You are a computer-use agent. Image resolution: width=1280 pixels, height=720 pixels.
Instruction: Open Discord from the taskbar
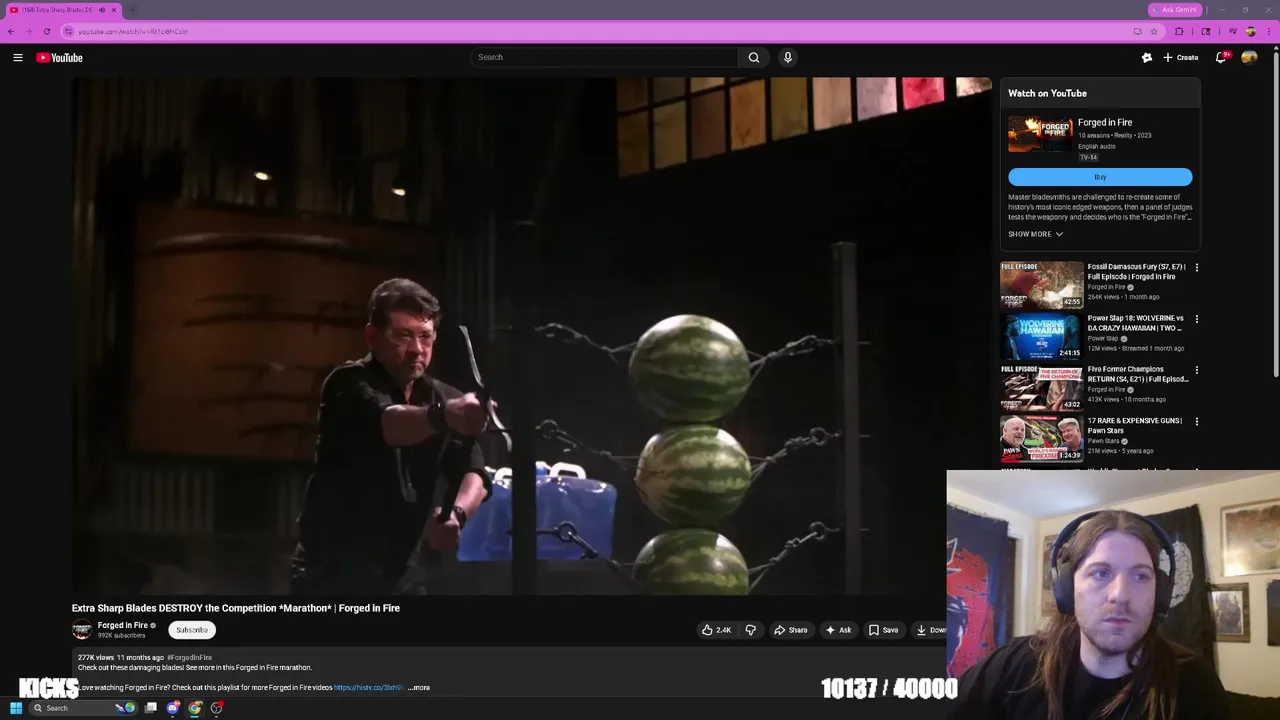tap(173, 708)
